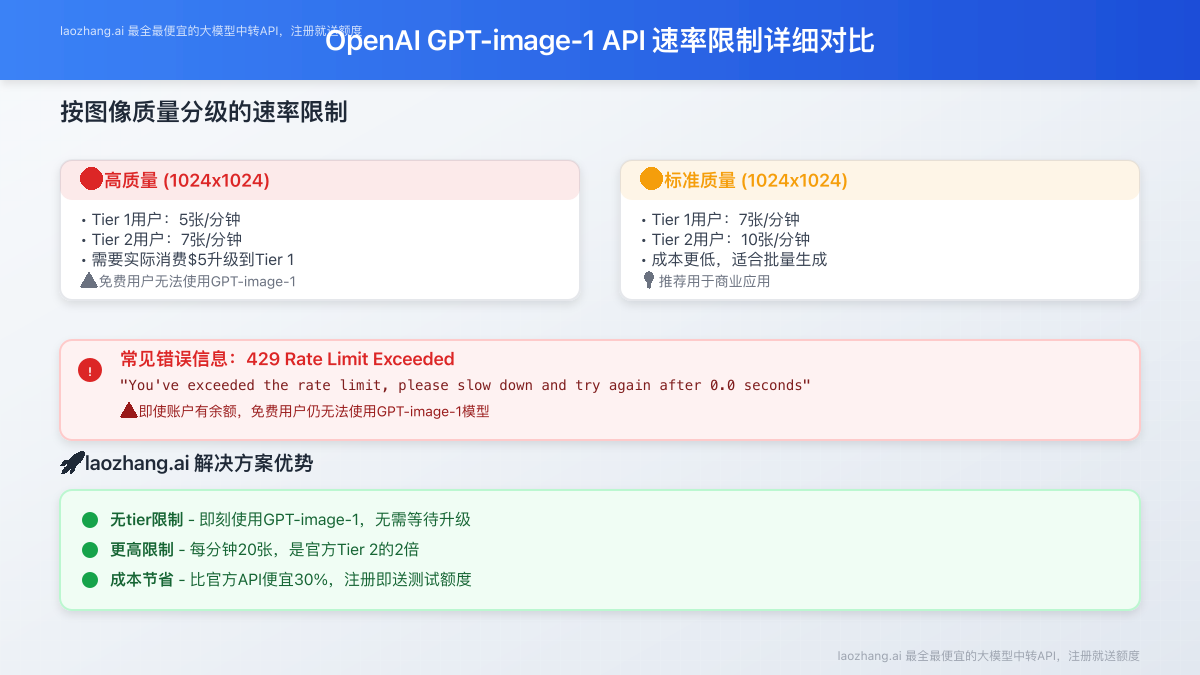Click the line 无tier限制 - 即刻使用GPT-image-1
Viewport: 1200px width, 675px height.
pos(290,520)
